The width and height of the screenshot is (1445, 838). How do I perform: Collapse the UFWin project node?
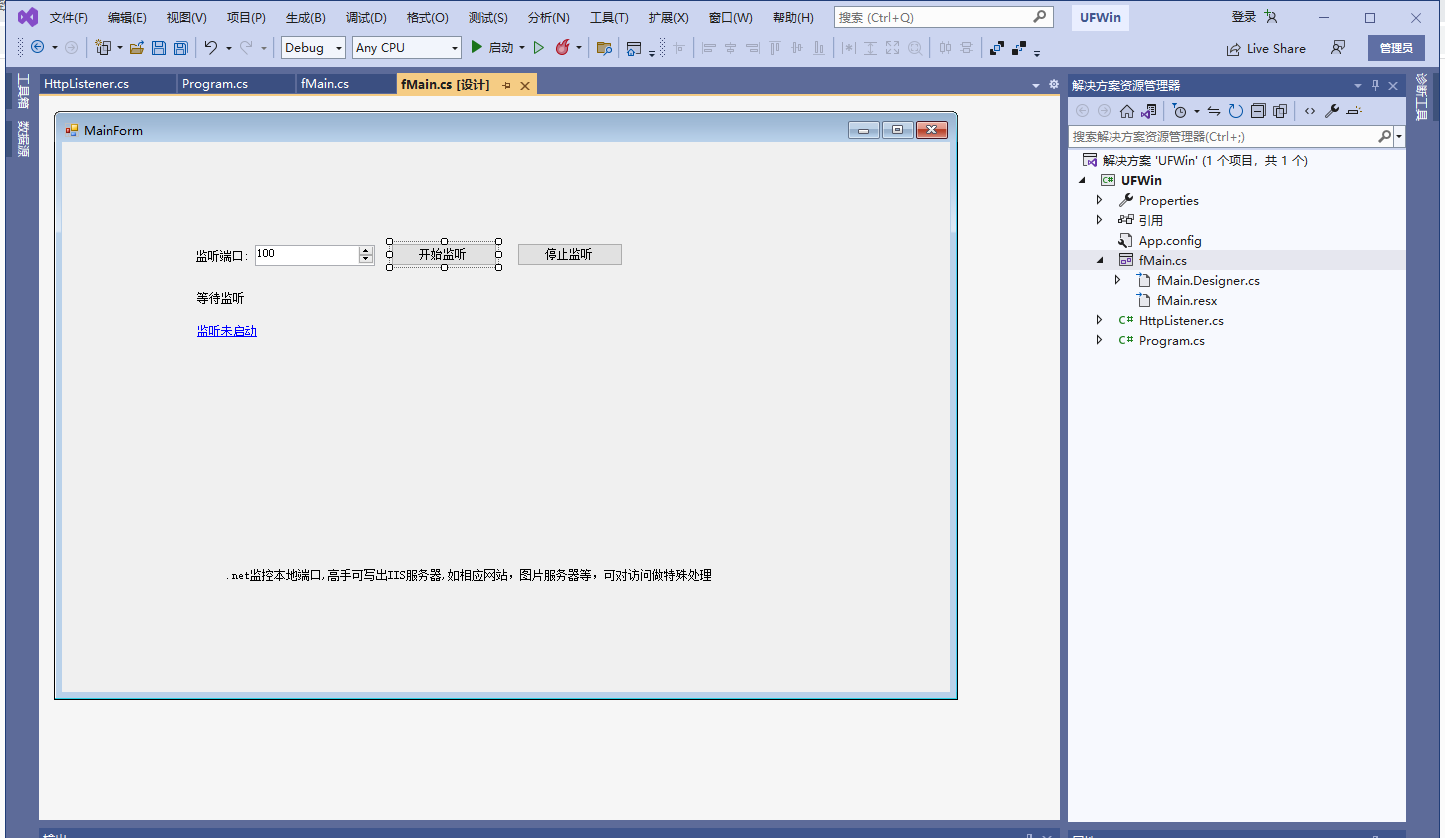[x=1082, y=181]
